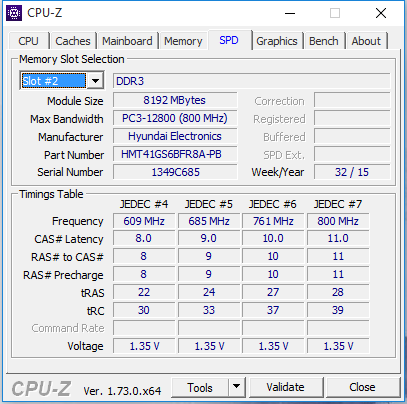Close the window with the X icon
This screenshot has height=404, width=407.
(381, 13)
